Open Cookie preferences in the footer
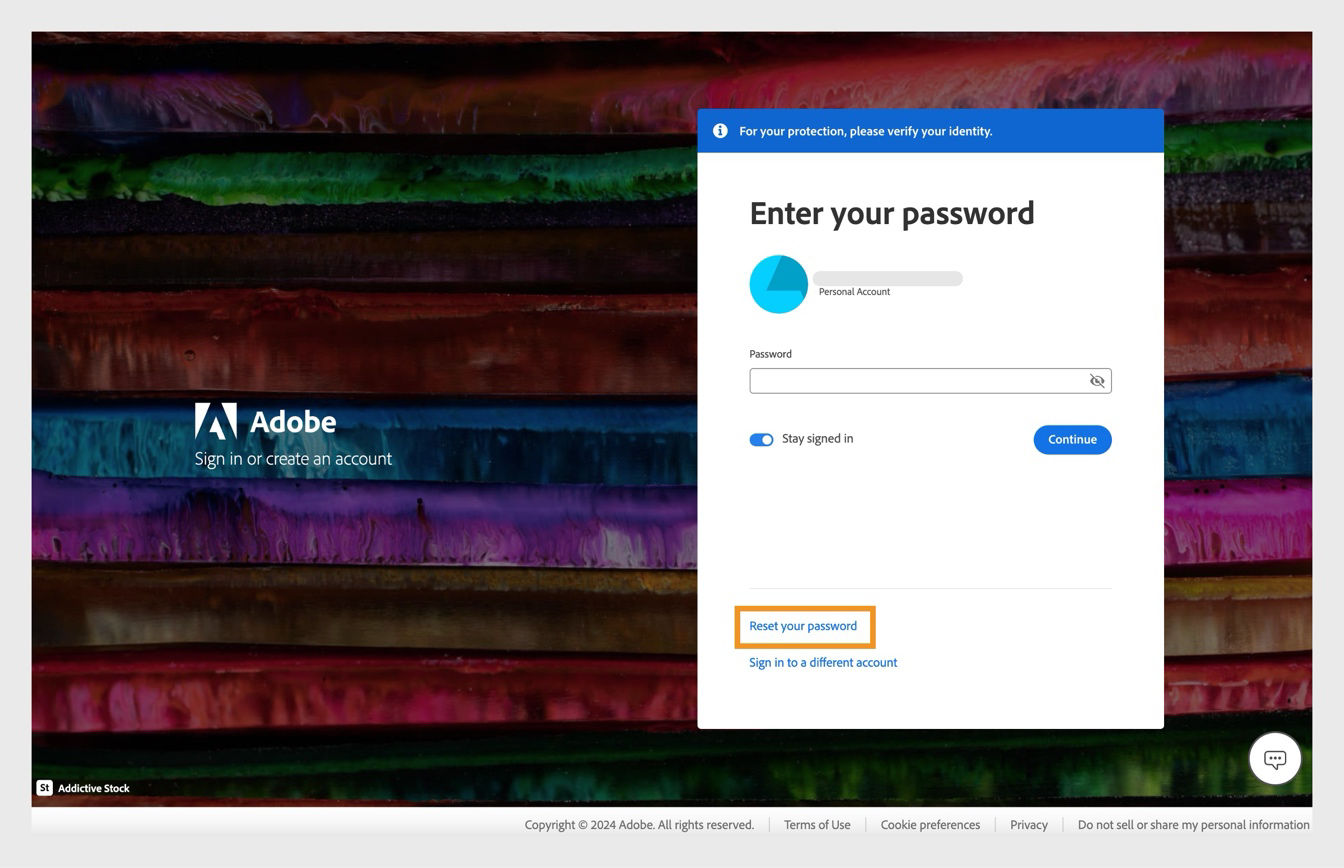The height and width of the screenshot is (868, 1344). pos(929,824)
